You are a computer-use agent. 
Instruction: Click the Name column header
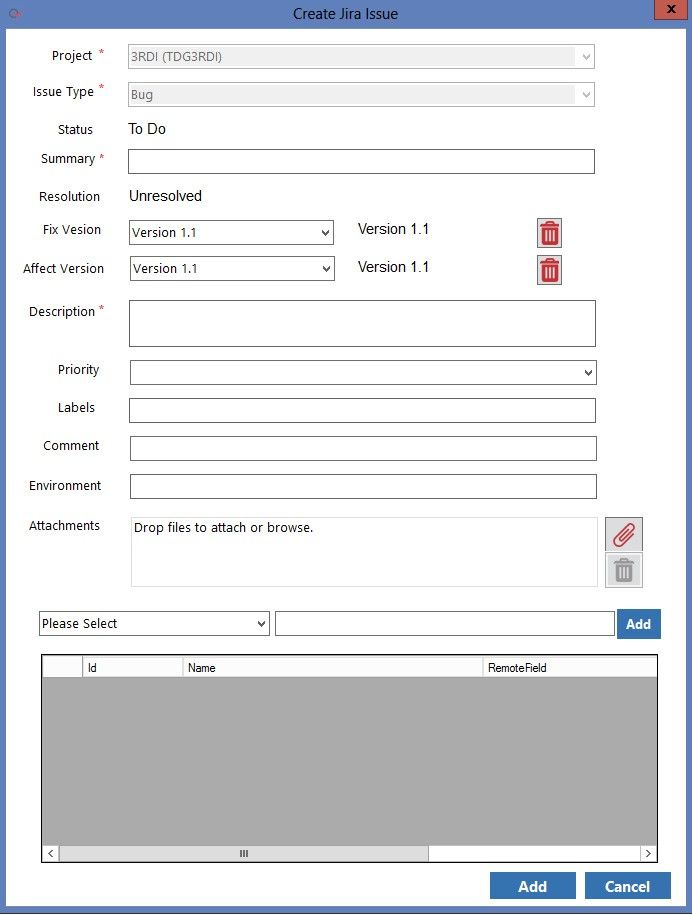pos(333,668)
